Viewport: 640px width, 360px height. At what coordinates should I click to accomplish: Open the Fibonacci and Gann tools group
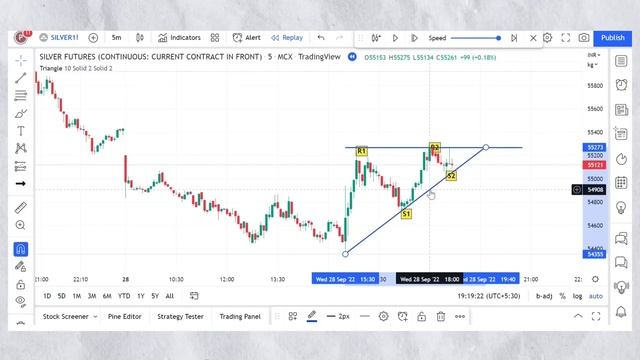21,96
